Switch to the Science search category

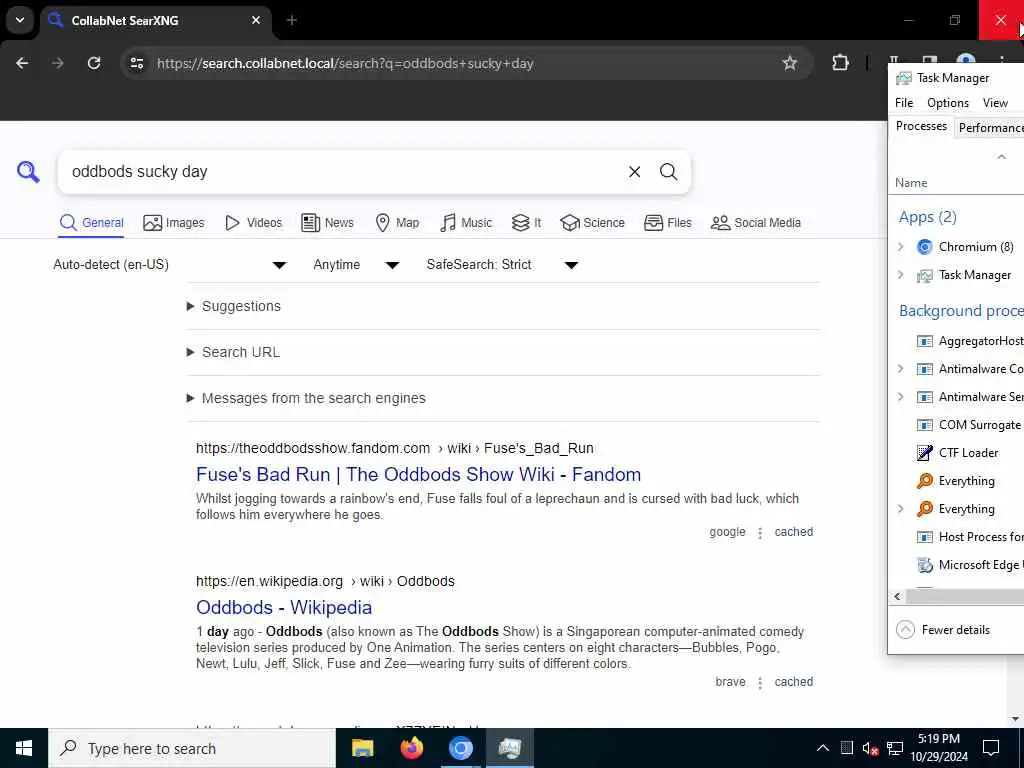(x=592, y=223)
